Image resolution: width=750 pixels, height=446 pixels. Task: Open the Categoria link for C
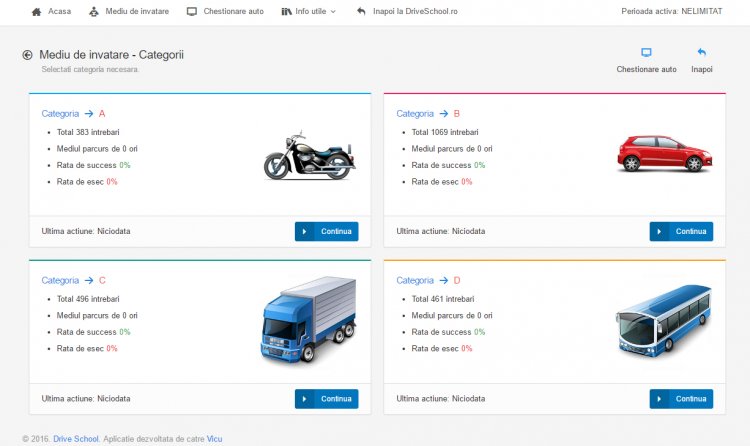(60, 280)
